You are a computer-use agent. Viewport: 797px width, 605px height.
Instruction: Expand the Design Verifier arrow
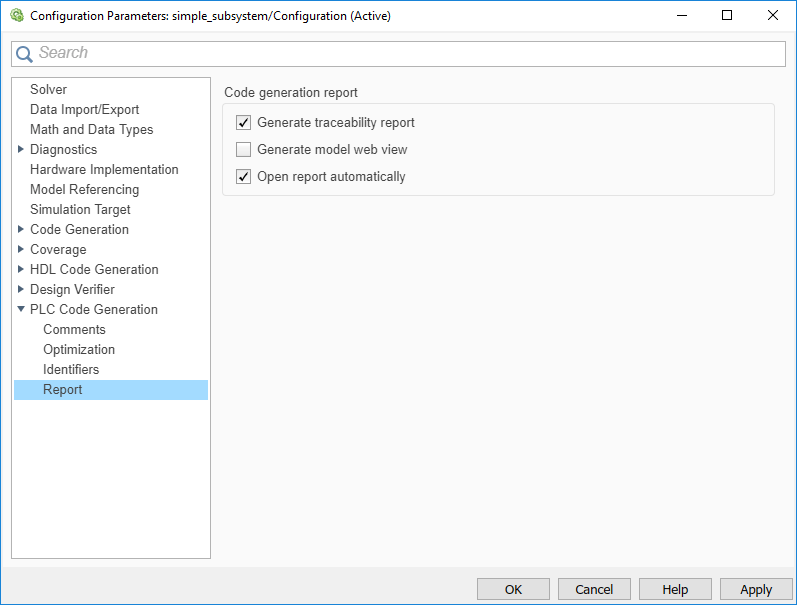point(21,289)
